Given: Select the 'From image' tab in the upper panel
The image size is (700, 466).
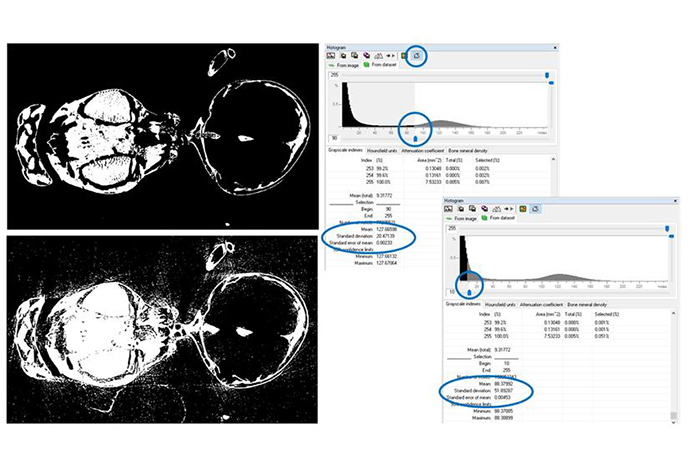Looking at the screenshot, I should coord(347,67).
